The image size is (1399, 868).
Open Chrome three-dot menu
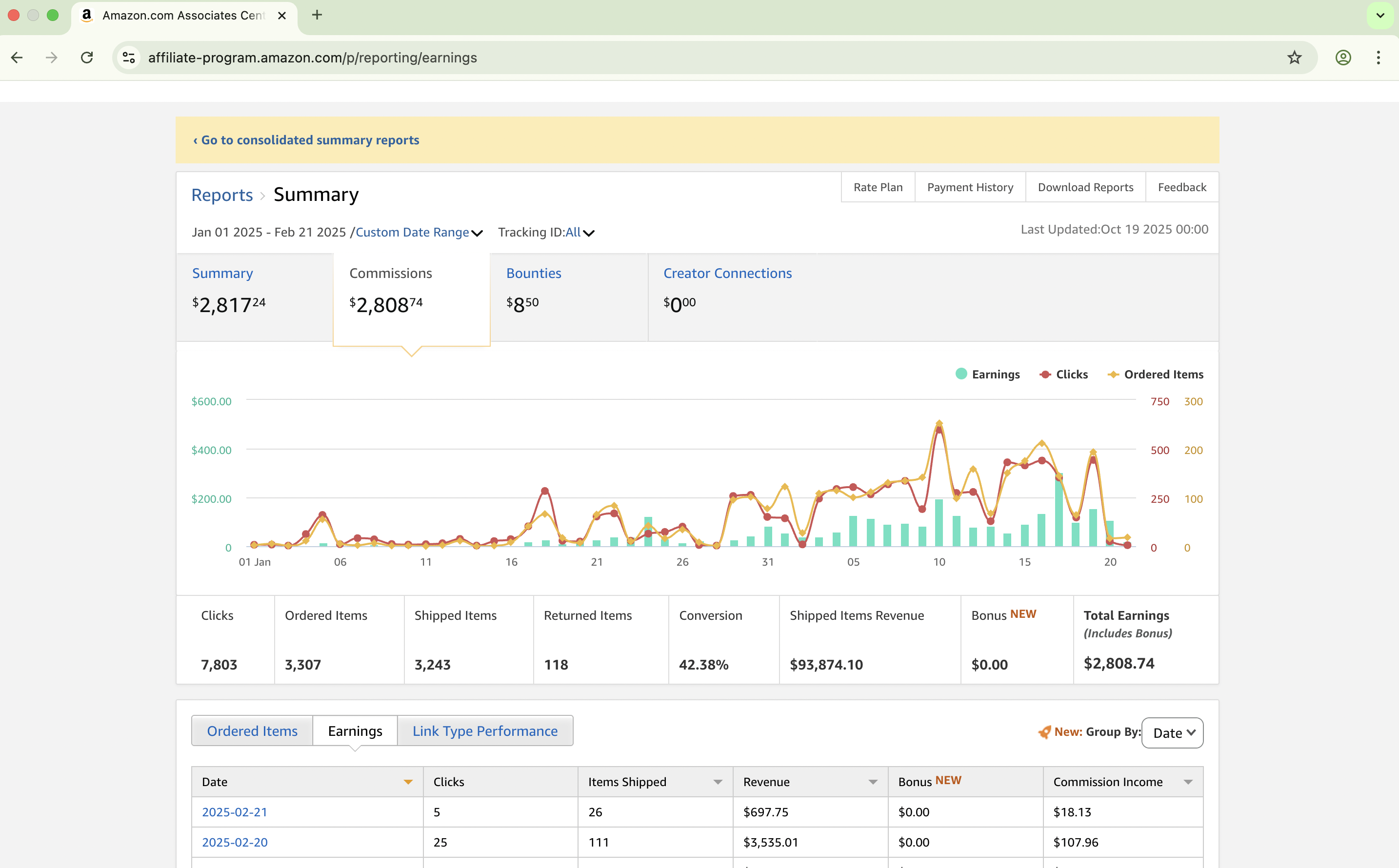(1379, 58)
